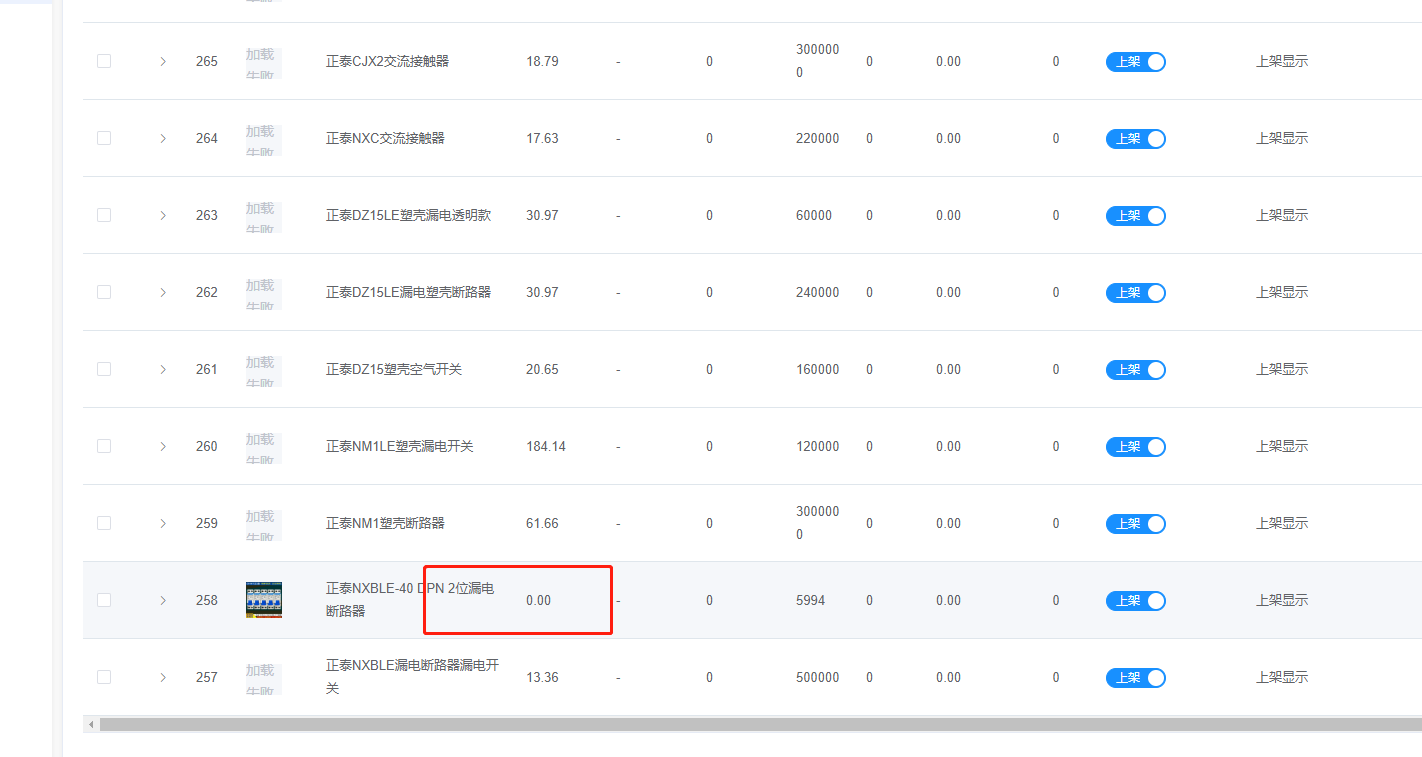Screen dimensions: 1422x757
Task: Click stock value 500000
Action: [x=817, y=677]
